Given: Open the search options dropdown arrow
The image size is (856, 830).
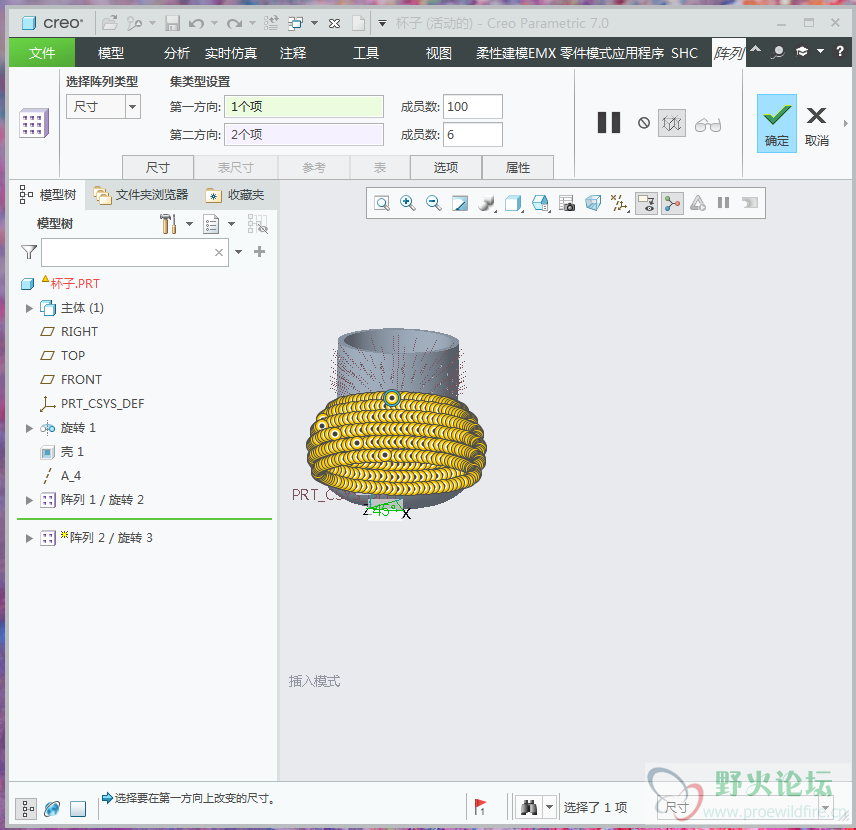Looking at the screenshot, I should pyautogui.click(x=239, y=252).
